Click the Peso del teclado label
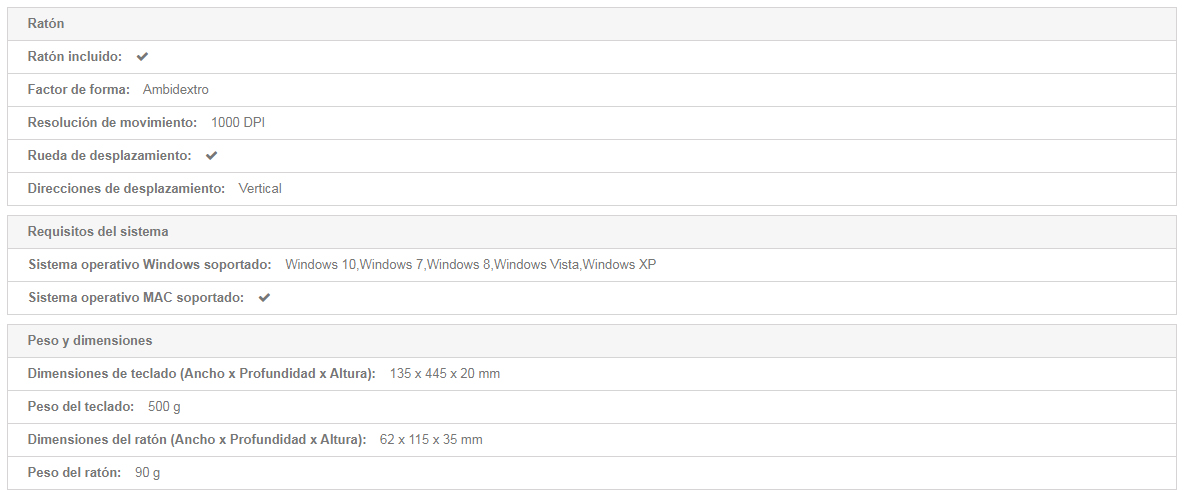Viewport: 1184px width, 493px height. click(x=81, y=407)
